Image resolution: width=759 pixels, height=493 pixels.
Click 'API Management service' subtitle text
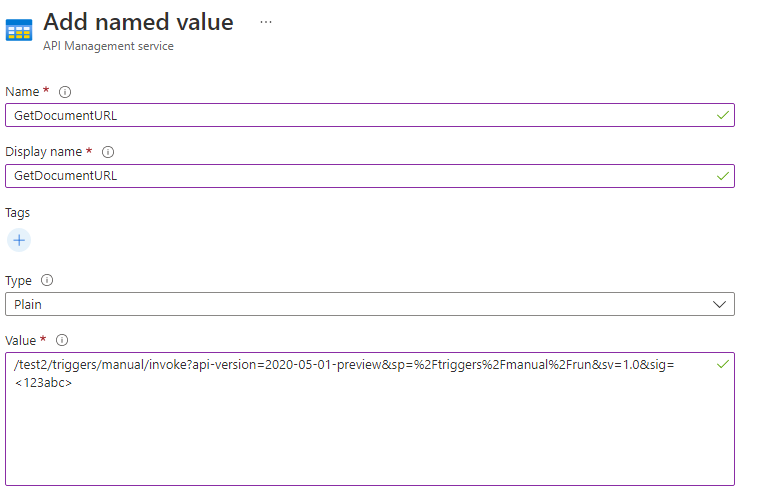point(108,46)
